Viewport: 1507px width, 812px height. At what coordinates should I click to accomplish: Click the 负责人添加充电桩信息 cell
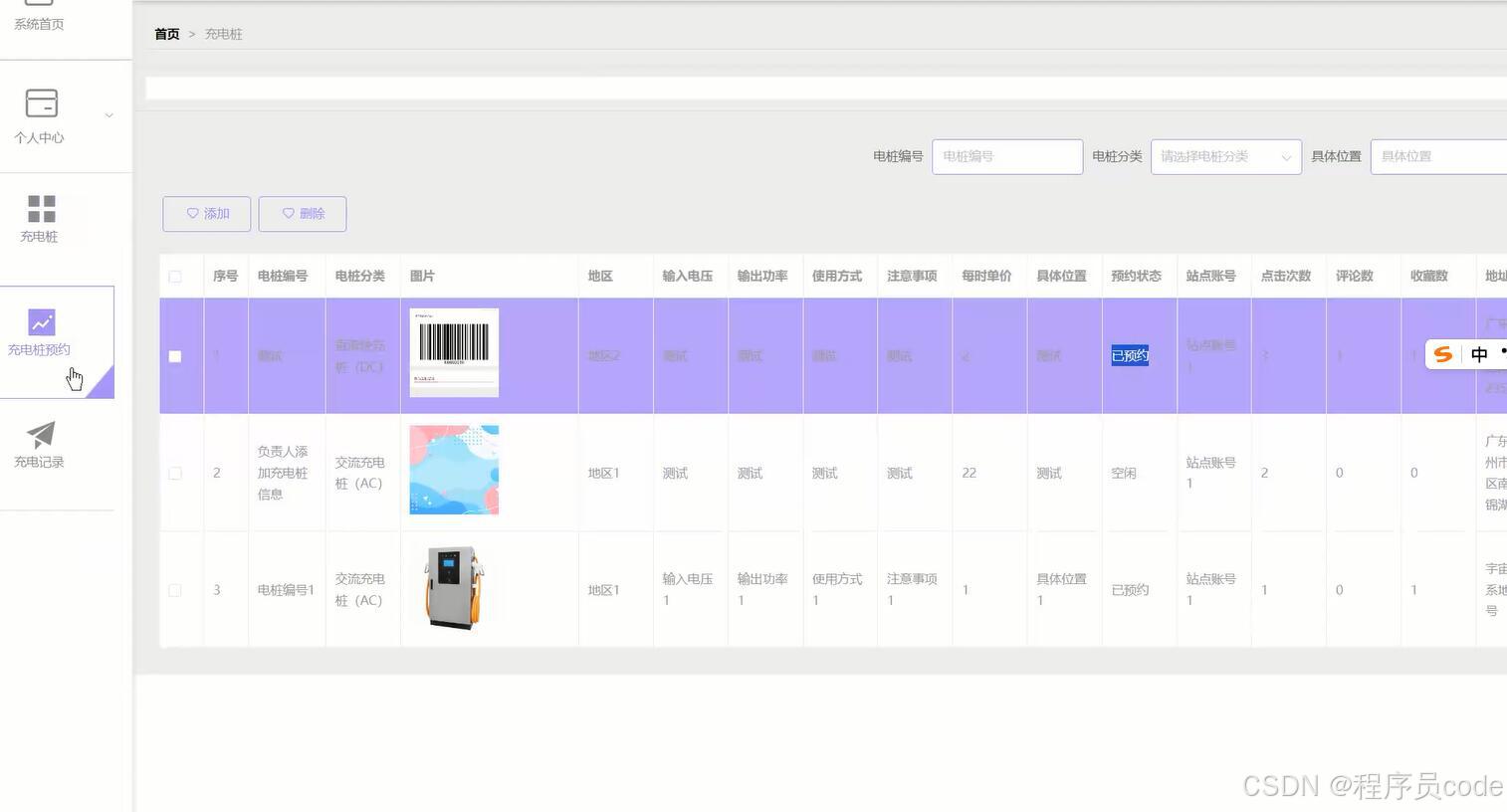point(283,473)
